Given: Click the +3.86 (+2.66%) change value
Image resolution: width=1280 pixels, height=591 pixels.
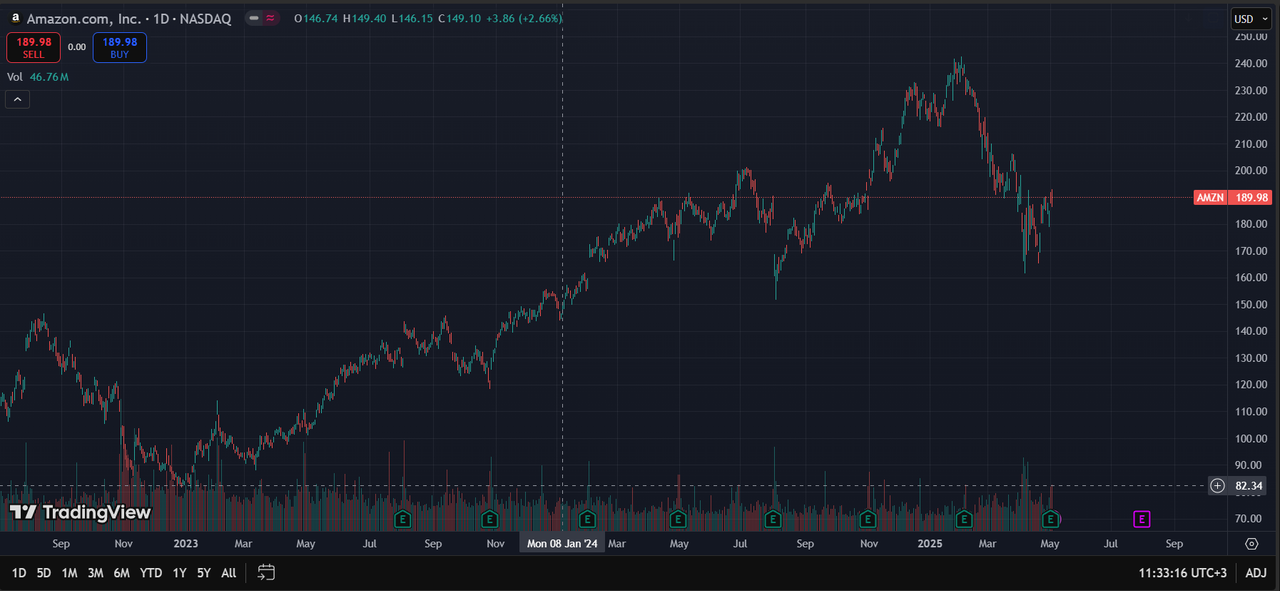Looking at the screenshot, I should tap(524, 18).
